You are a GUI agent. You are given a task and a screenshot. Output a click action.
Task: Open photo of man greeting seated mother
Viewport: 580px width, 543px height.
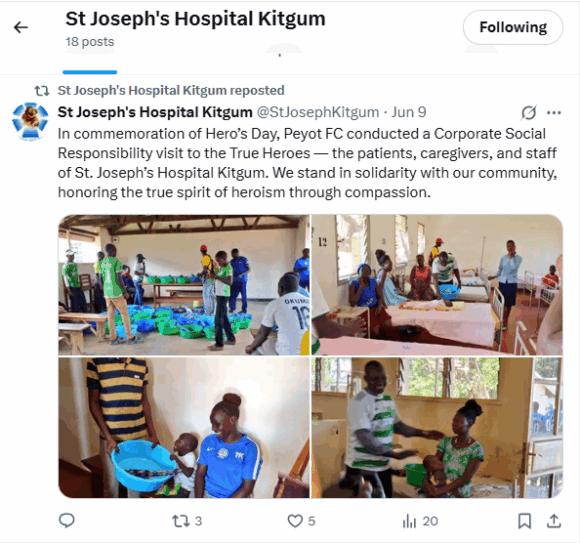tap(437, 427)
